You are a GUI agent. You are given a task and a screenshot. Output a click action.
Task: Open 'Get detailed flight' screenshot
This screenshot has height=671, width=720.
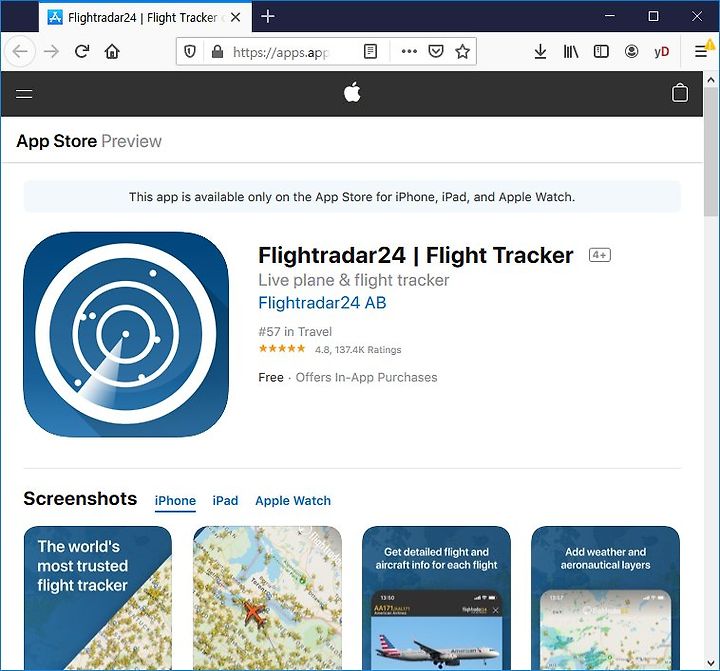[x=436, y=598]
